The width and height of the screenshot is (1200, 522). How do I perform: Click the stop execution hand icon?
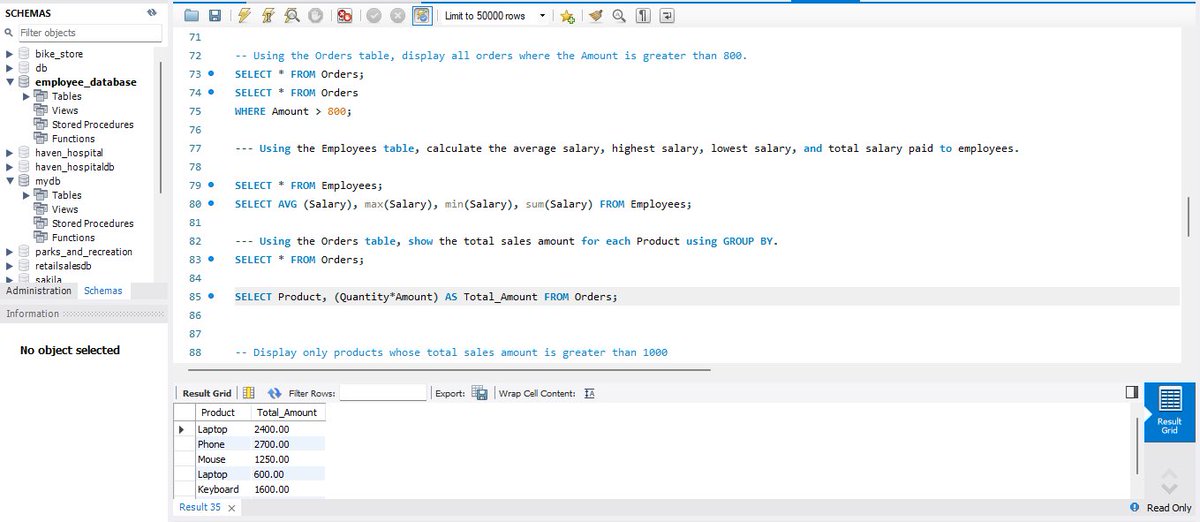click(315, 16)
